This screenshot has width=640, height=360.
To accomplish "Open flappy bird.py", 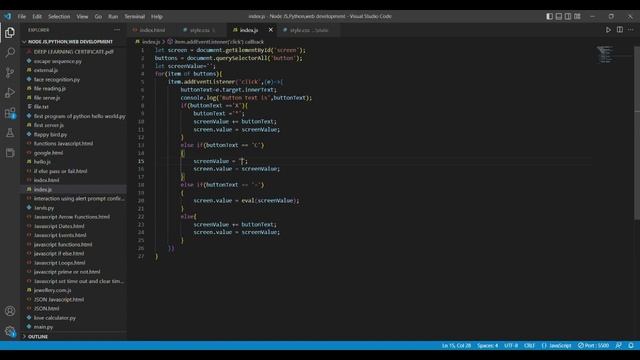I will point(50,134).
